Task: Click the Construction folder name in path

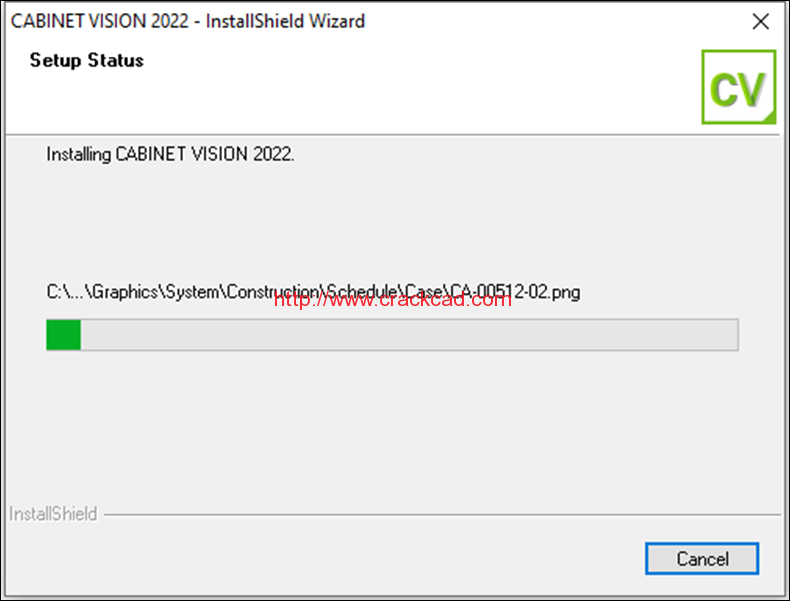Action: coord(273,292)
